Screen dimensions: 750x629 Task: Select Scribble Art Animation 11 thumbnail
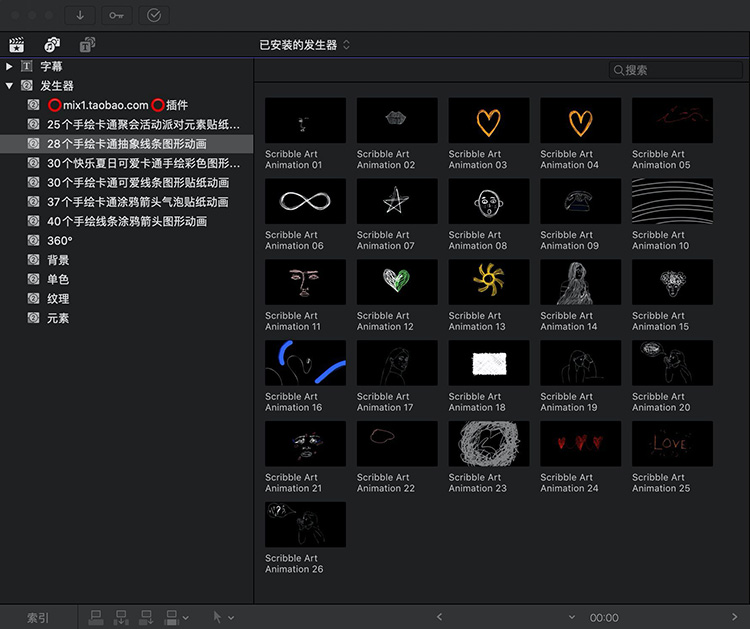coord(305,282)
